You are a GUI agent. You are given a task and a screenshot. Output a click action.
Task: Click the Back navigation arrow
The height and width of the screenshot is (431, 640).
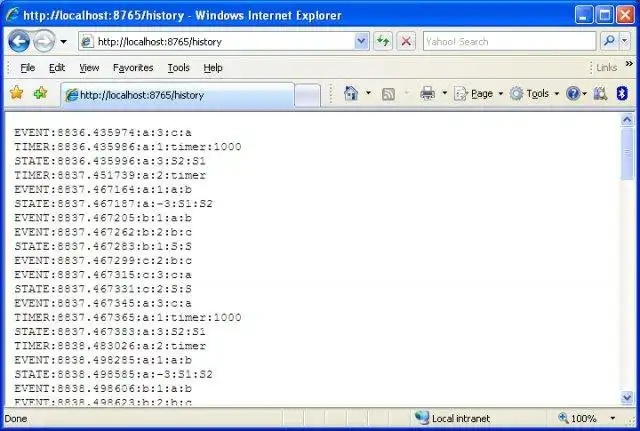[x=19, y=41]
